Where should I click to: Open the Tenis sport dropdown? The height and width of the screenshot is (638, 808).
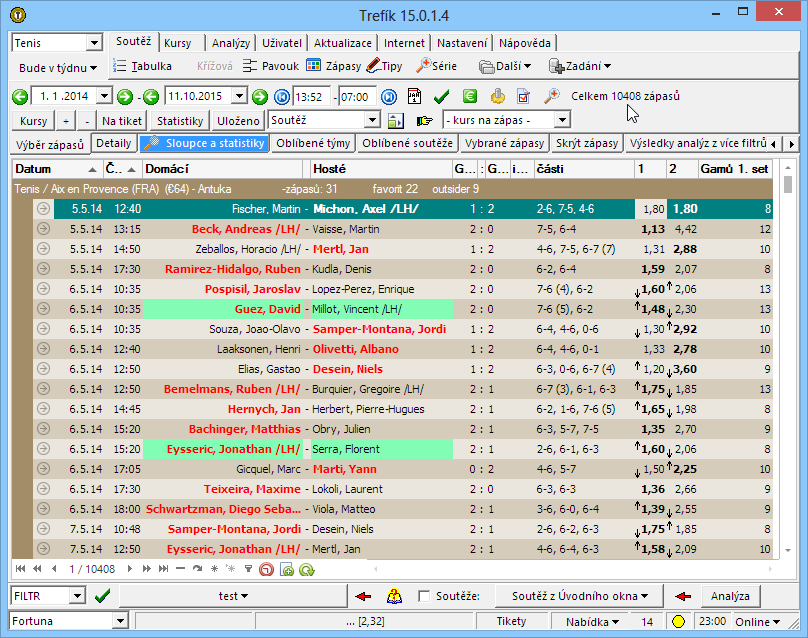95,44
